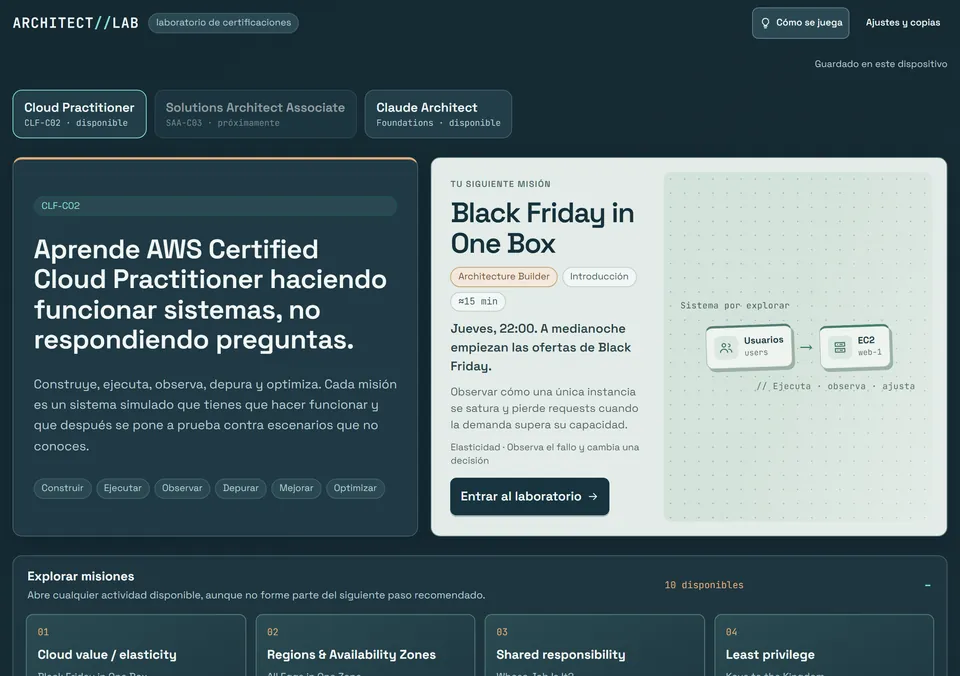Click the Optimizar chip

tap(355, 488)
